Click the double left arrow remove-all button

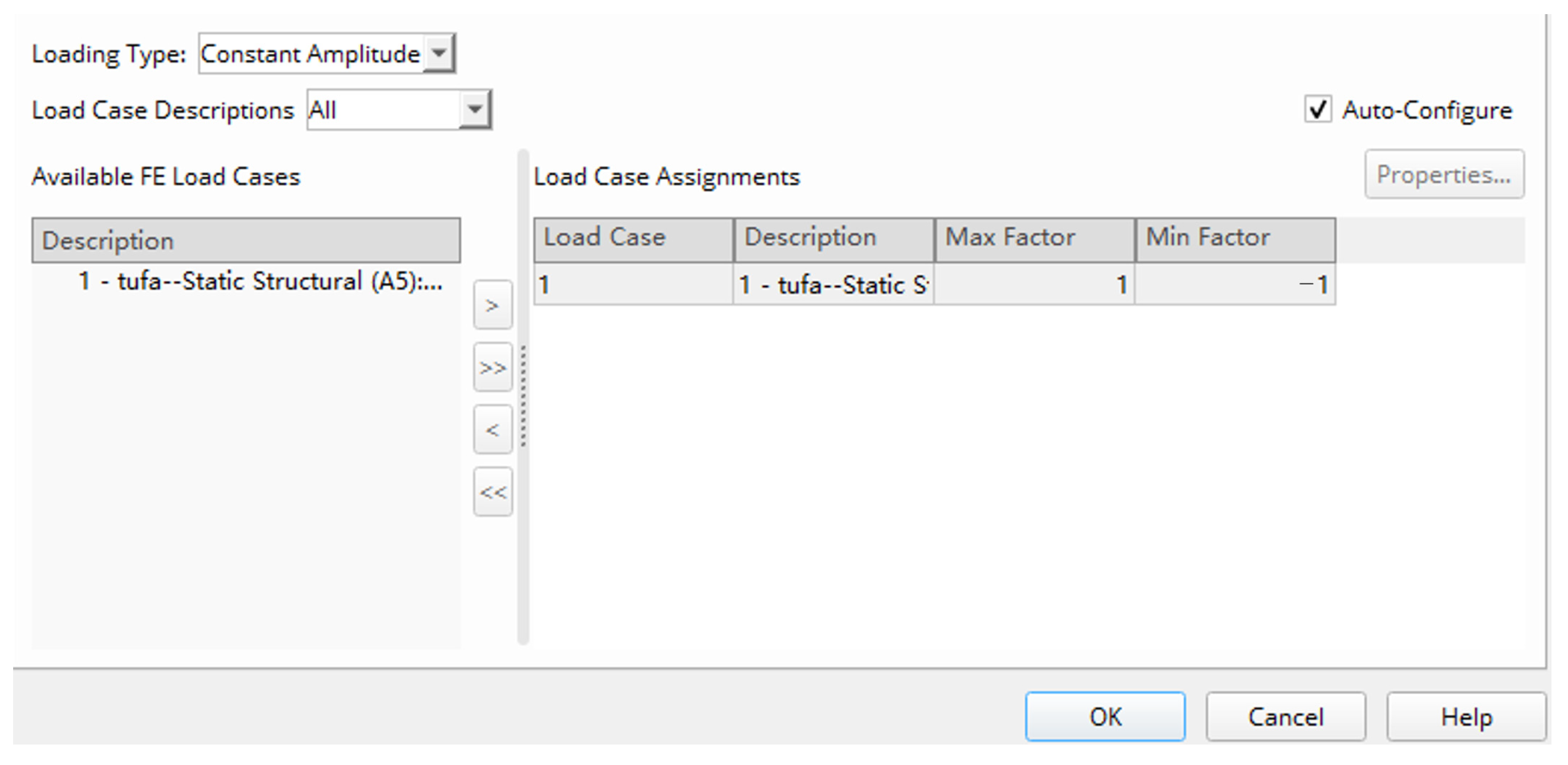[x=492, y=492]
